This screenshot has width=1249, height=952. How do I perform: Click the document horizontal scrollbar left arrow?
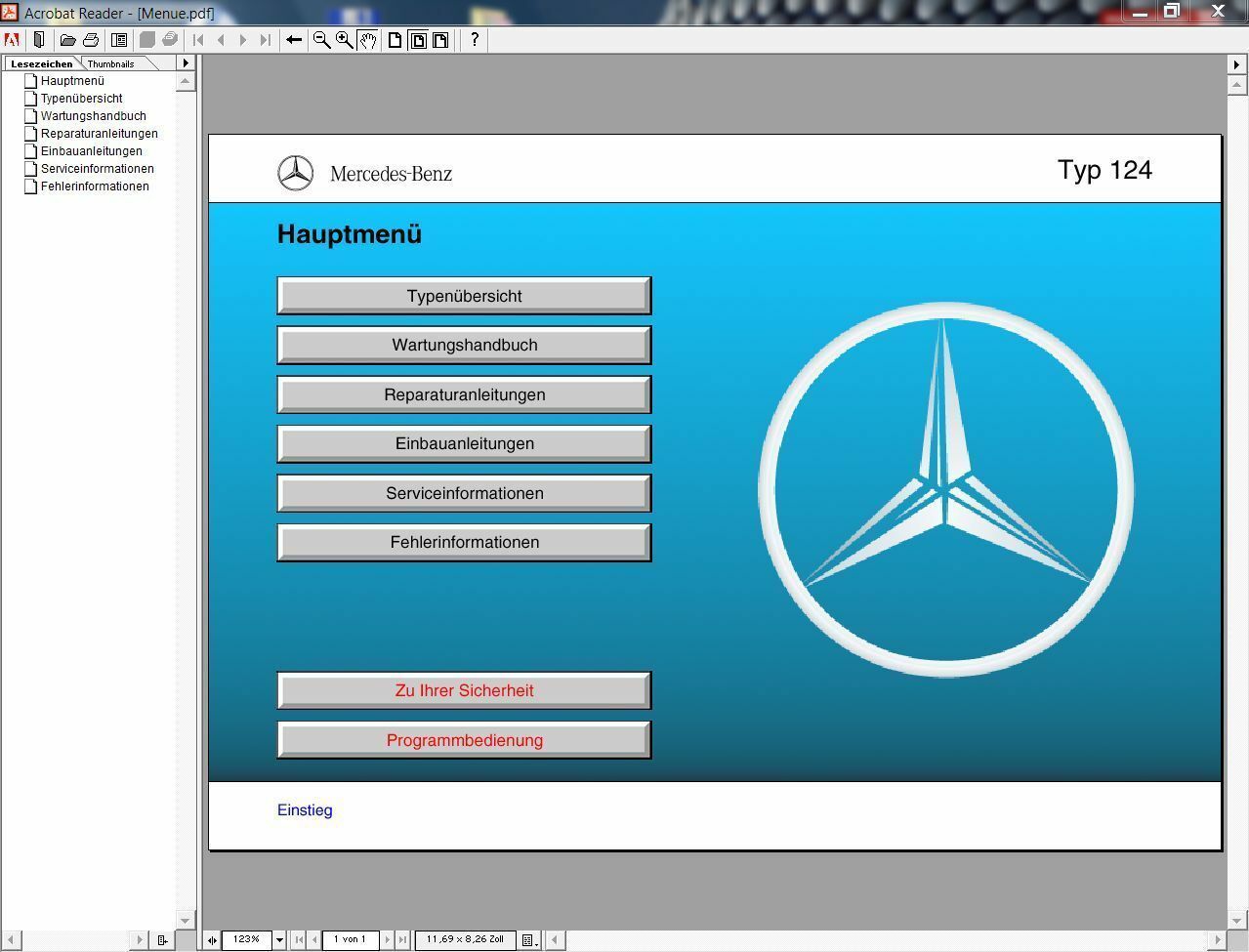point(555,940)
